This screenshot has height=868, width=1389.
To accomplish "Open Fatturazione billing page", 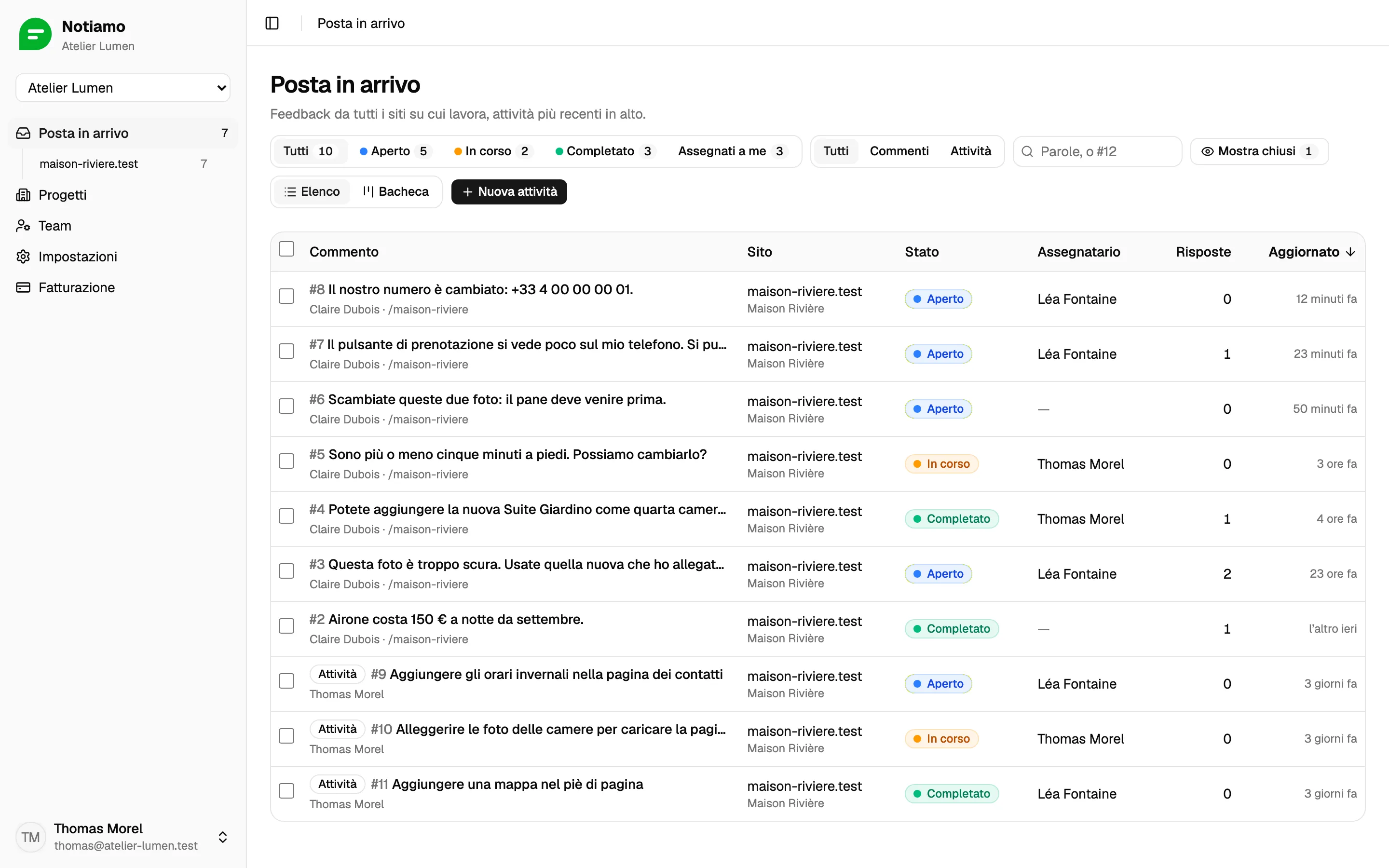I will click(123, 287).
